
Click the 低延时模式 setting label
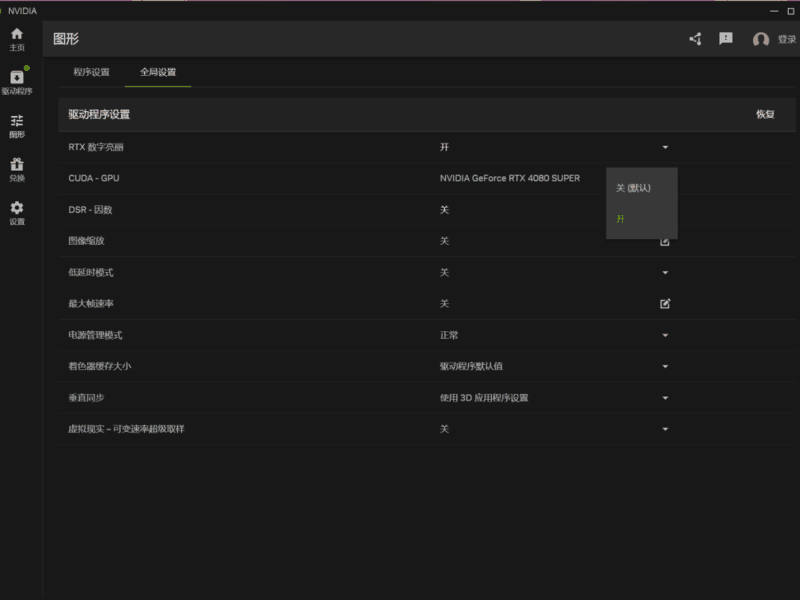91,272
